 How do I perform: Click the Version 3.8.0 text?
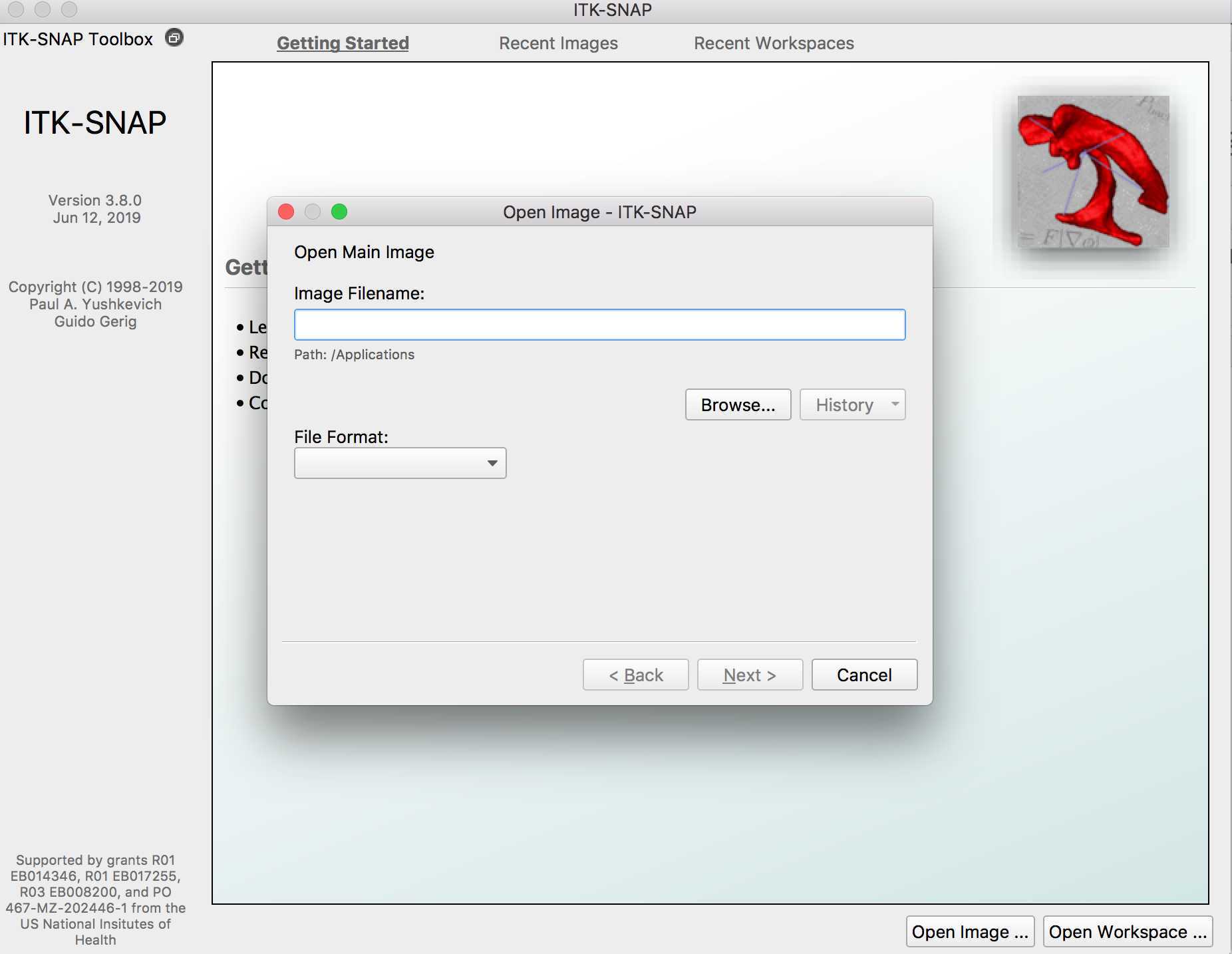pos(95,200)
